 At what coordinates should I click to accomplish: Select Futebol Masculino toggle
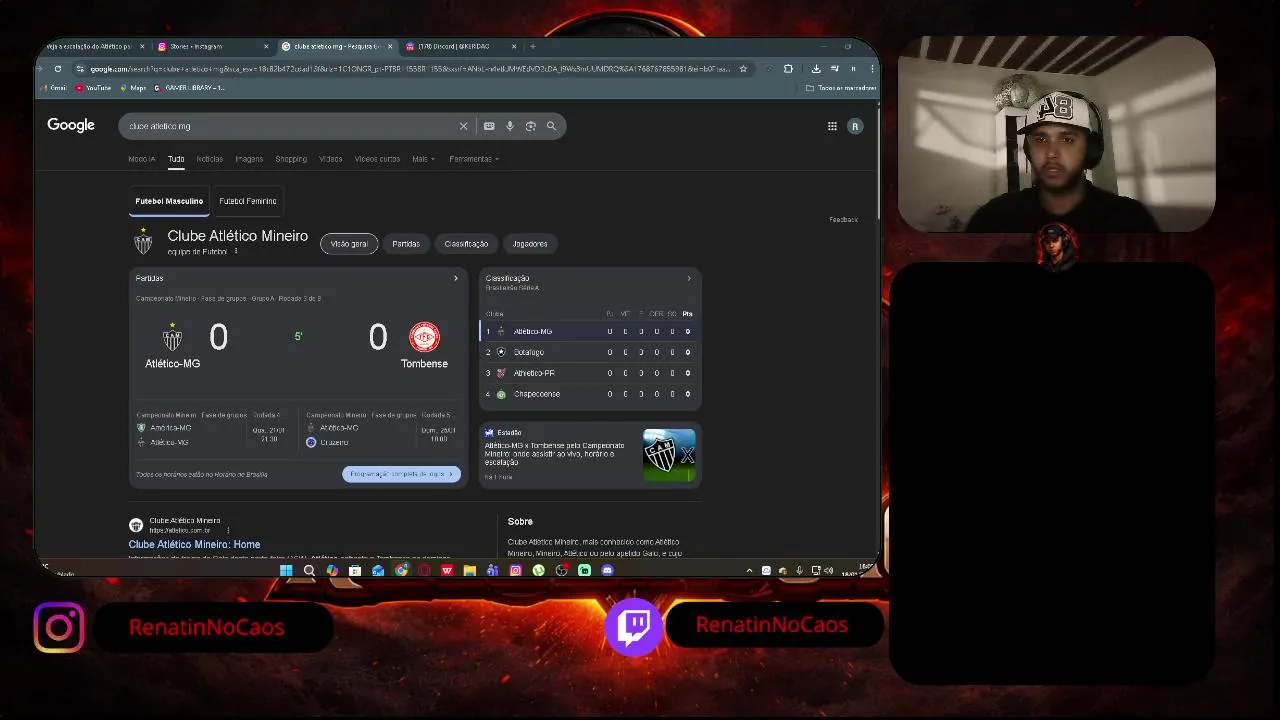pyautogui.click(x=169, y=201)
